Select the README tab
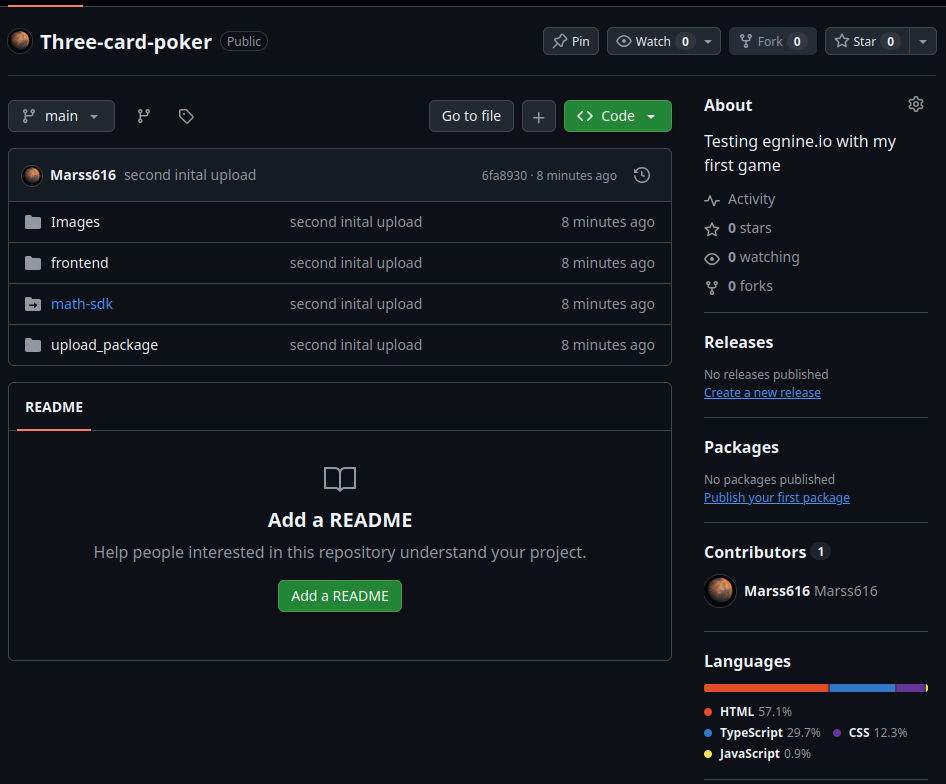The image size is (946, 784). (54, 407)
